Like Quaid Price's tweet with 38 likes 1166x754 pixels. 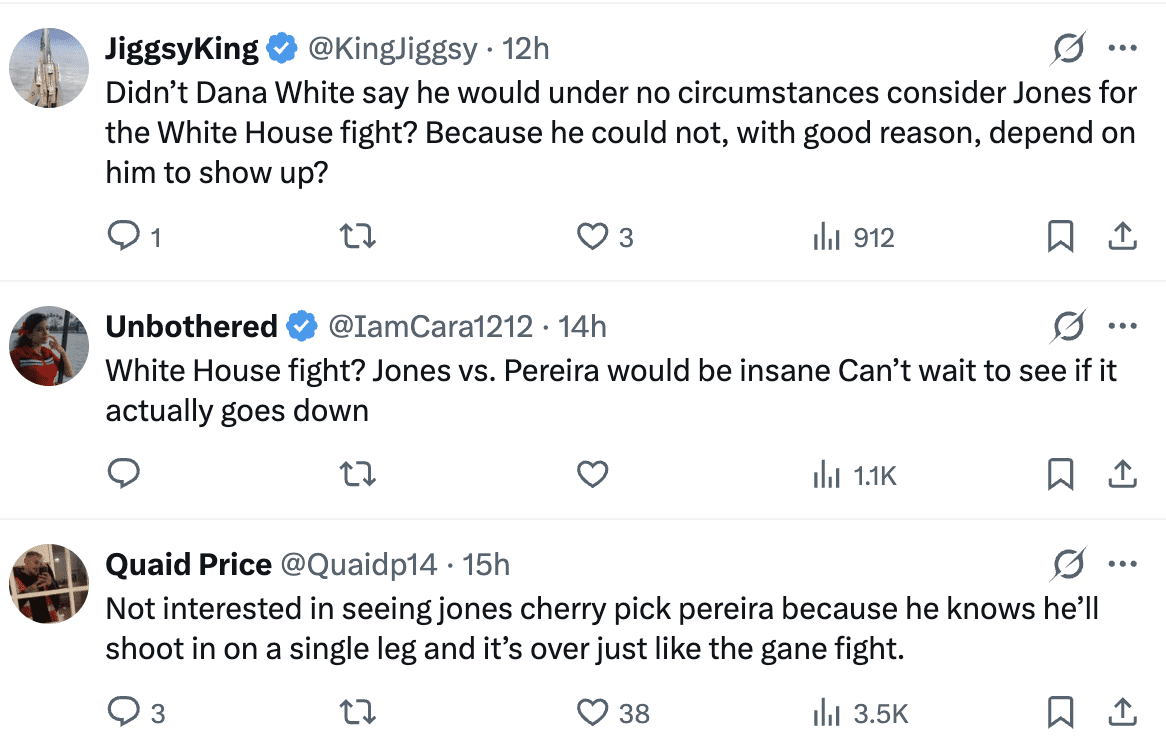tap(593, 712)
